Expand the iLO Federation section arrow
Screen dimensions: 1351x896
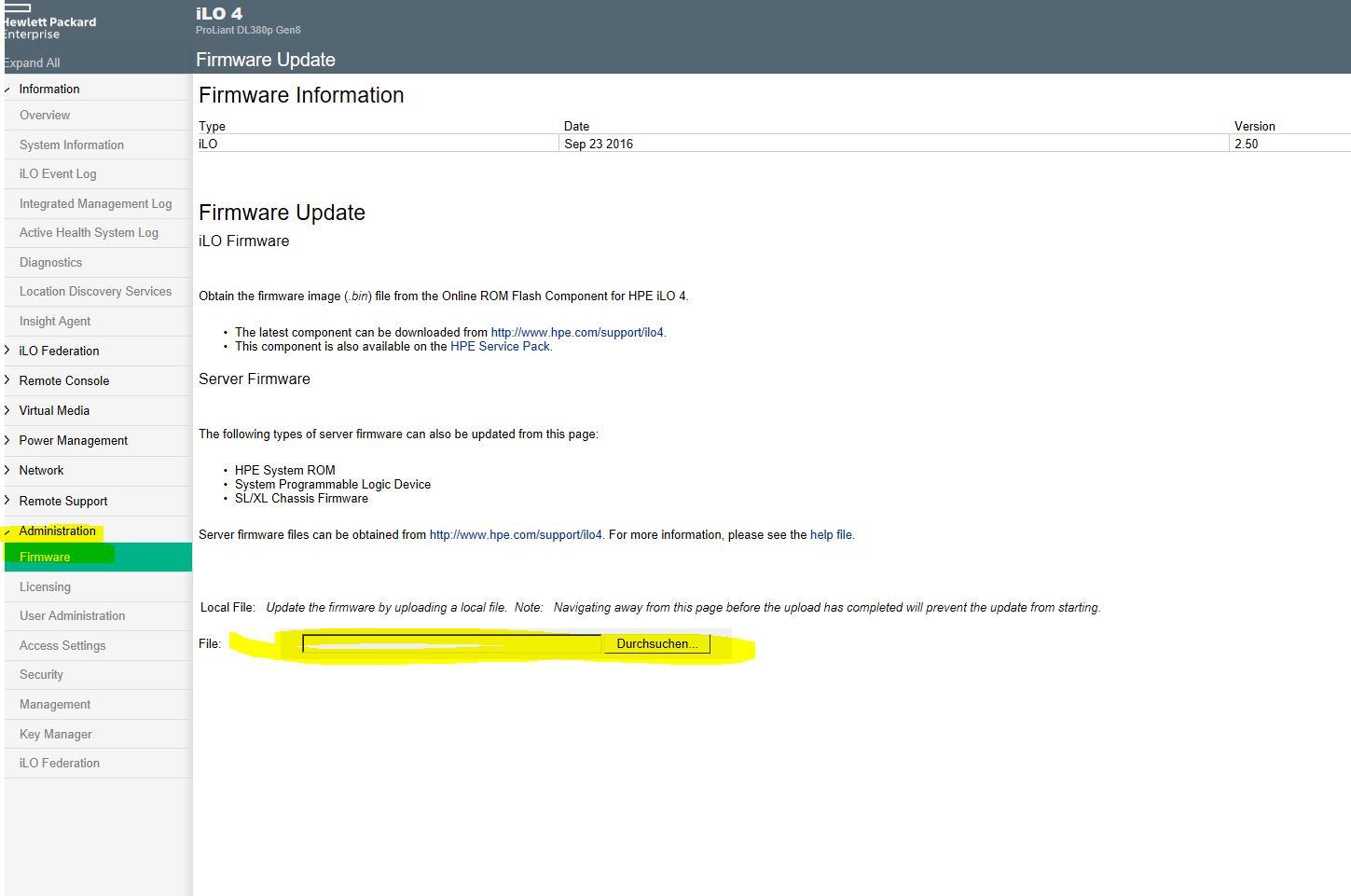click(x=7, y=351)
